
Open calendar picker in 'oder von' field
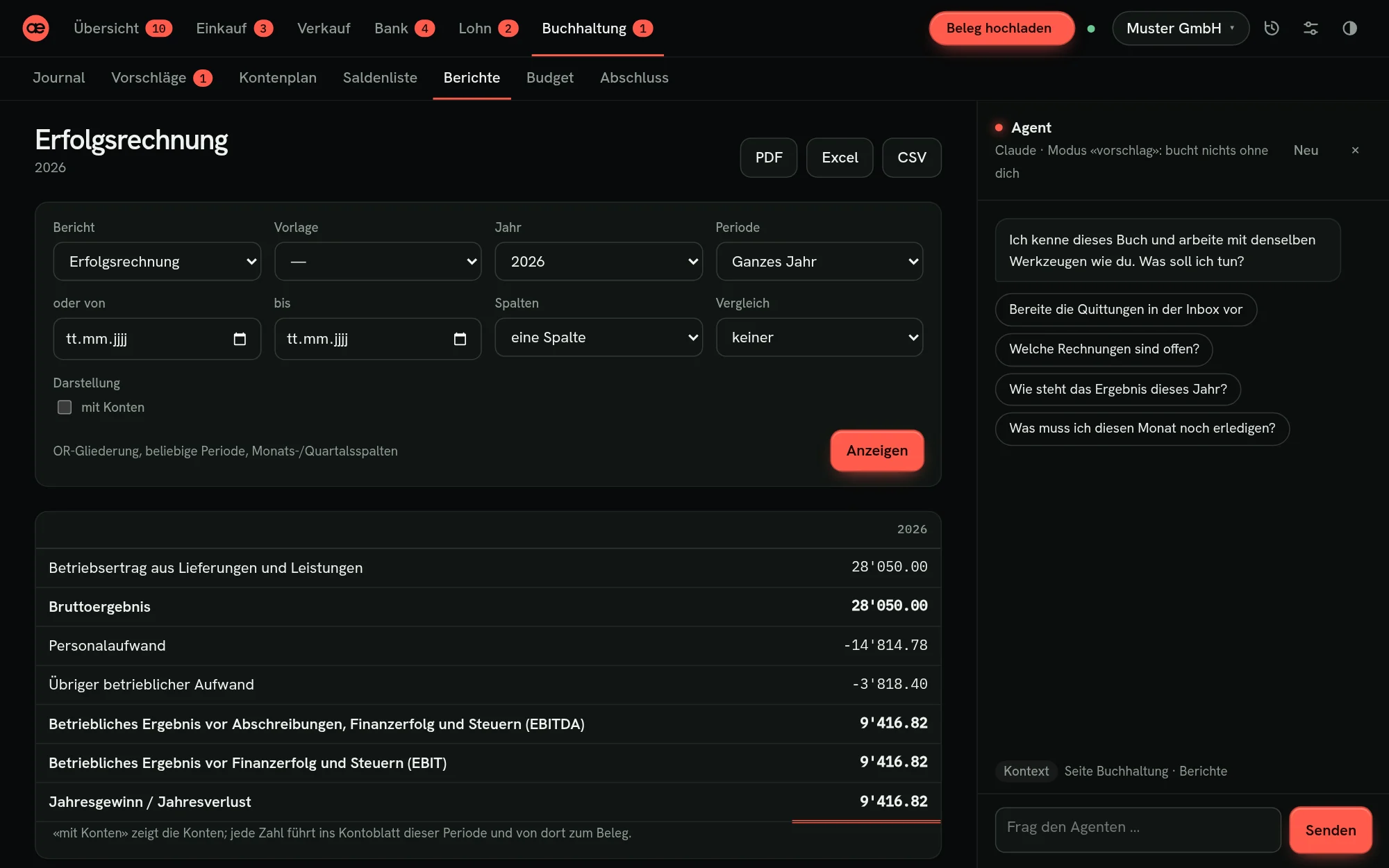[240, 339]
